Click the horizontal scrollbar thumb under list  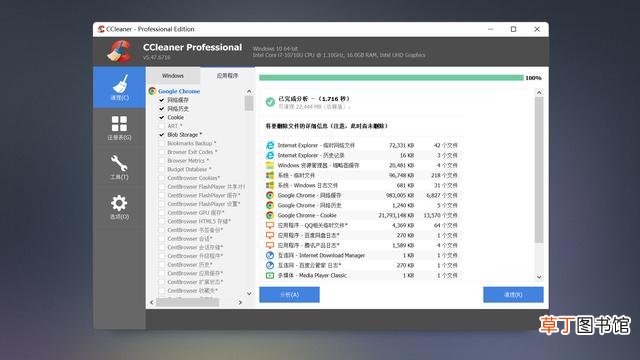click(188, 302)
